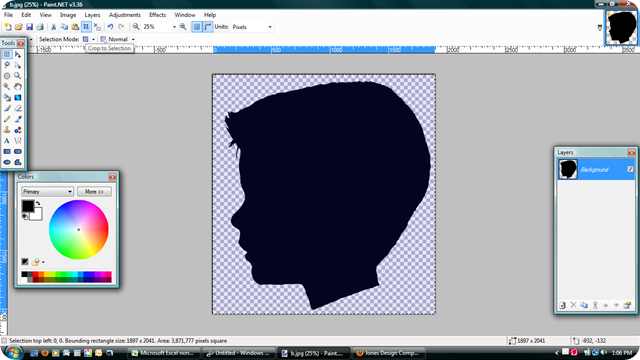Screen dimensions: 640x360
Task: Open the image list arrow beside thumbnail
Action: click(600, 28)
